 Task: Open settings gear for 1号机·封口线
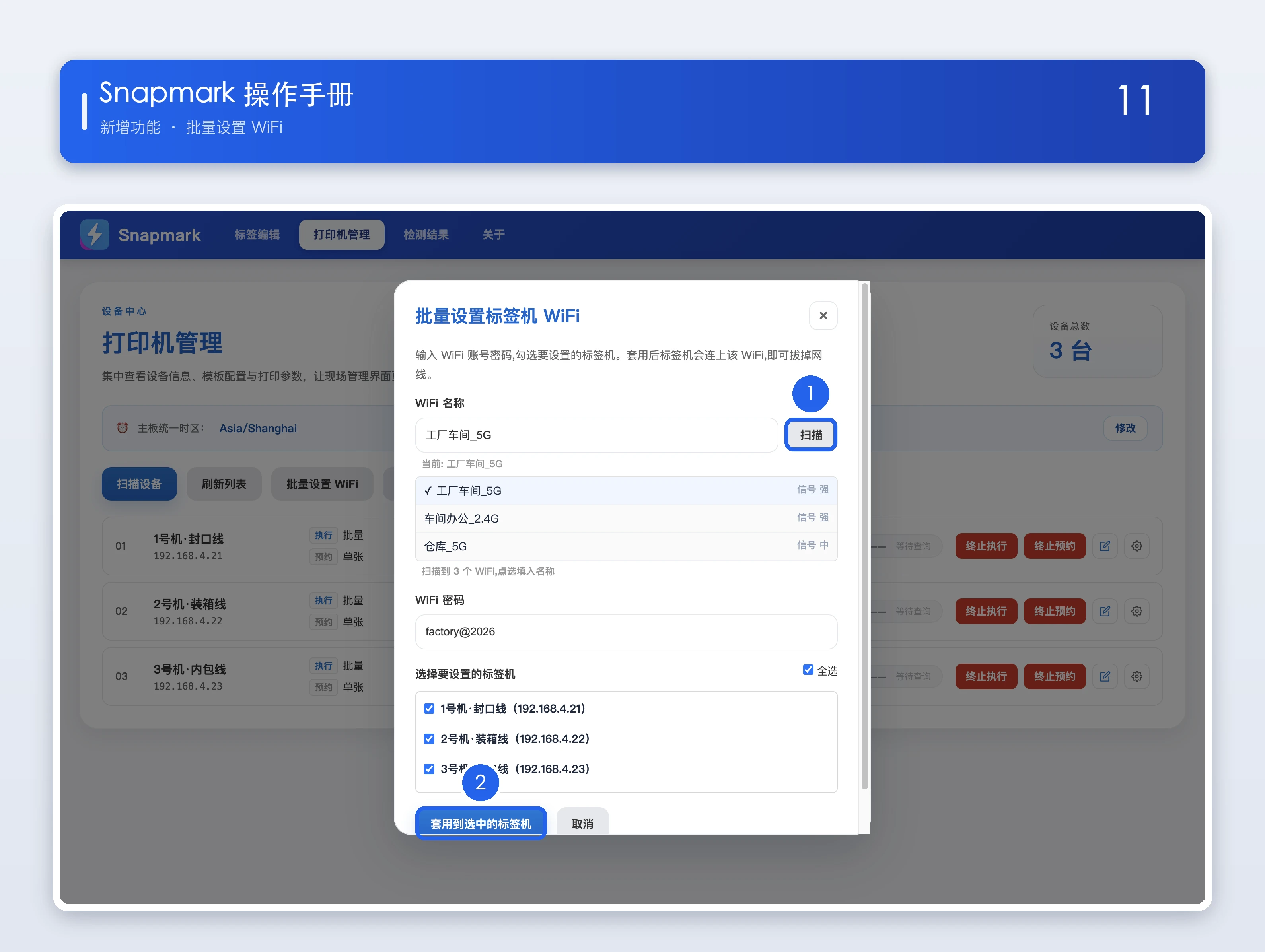(x=1137, y=546)
